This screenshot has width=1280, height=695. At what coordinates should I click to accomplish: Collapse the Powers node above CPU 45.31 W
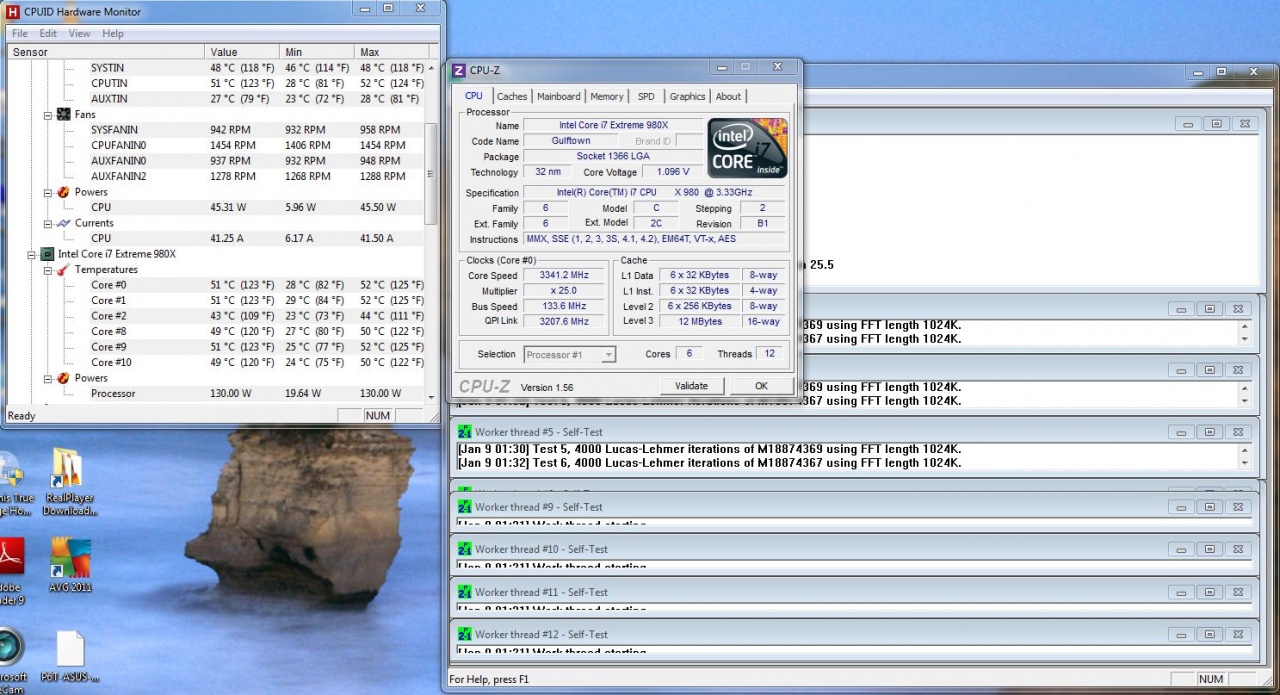tap(47, 192)
